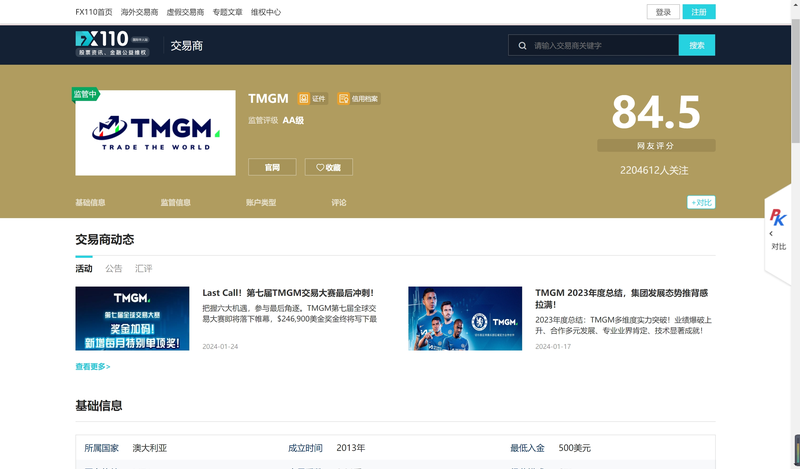Click 查看更多 link
The image size is (800, 469).
(x=93, y=366)
